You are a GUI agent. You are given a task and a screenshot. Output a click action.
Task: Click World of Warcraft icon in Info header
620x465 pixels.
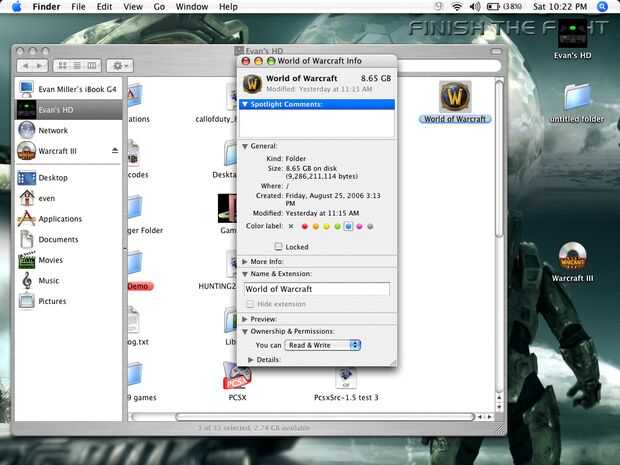[x=252, y=83]
